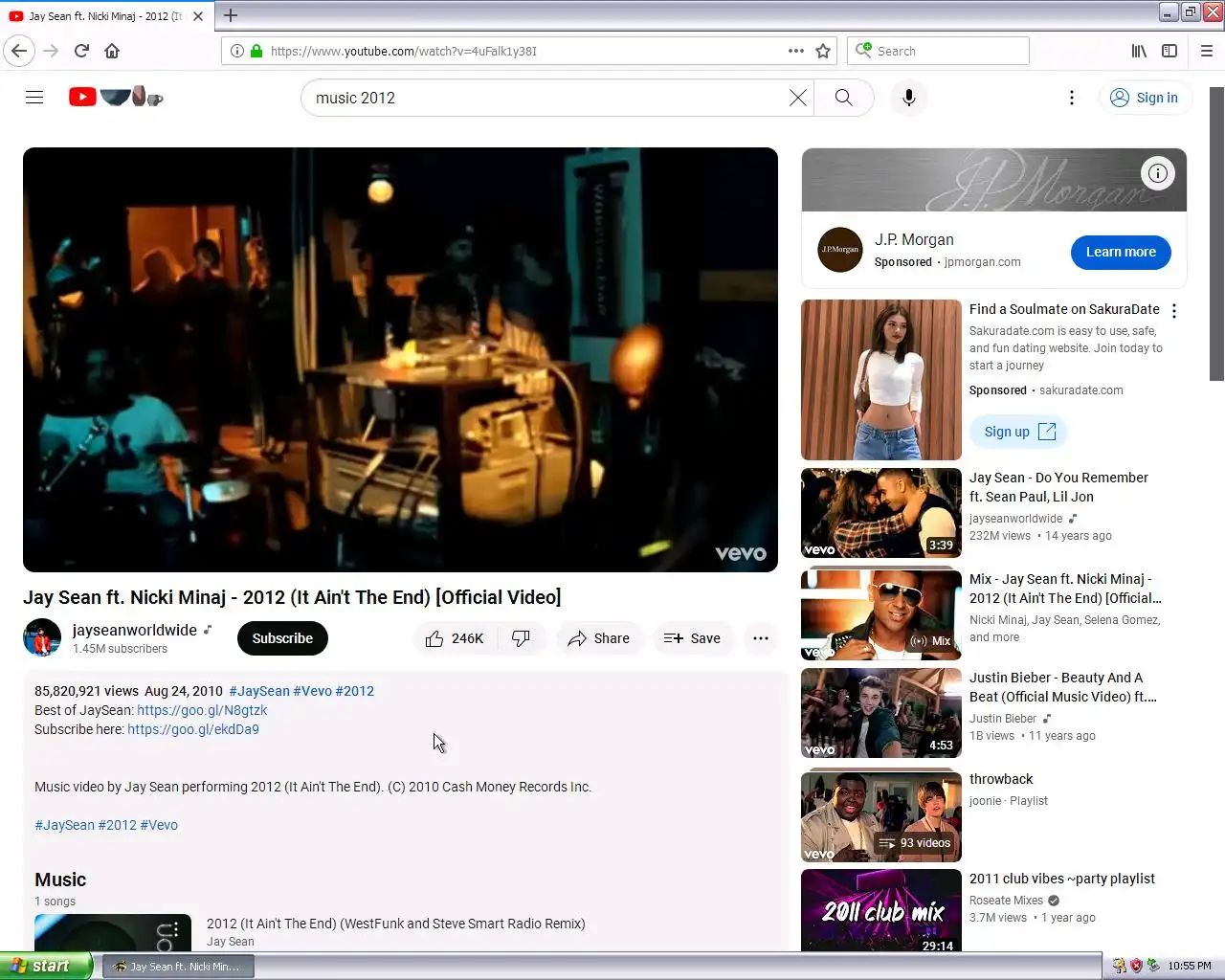Go to YouTube home via the logo
This screenshot has height=980, width=1225.
pos(116,97)
